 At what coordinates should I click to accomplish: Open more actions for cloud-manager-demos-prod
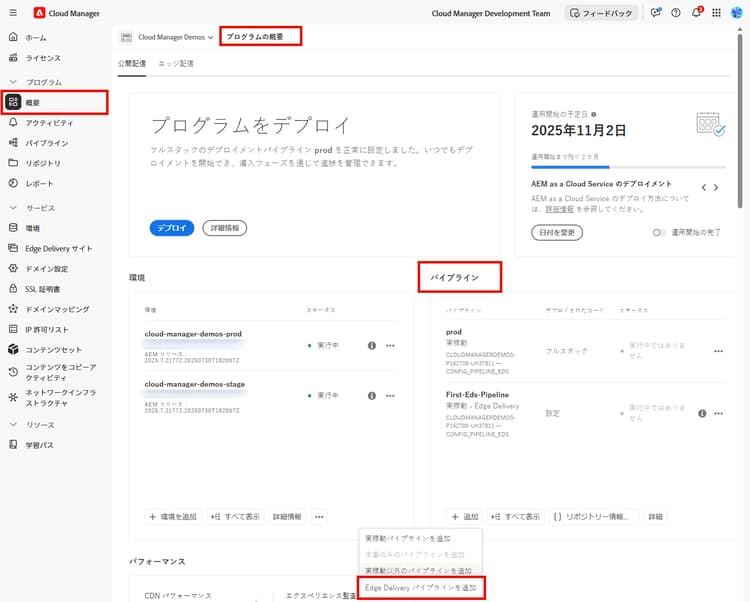click(x=390, y=345)
